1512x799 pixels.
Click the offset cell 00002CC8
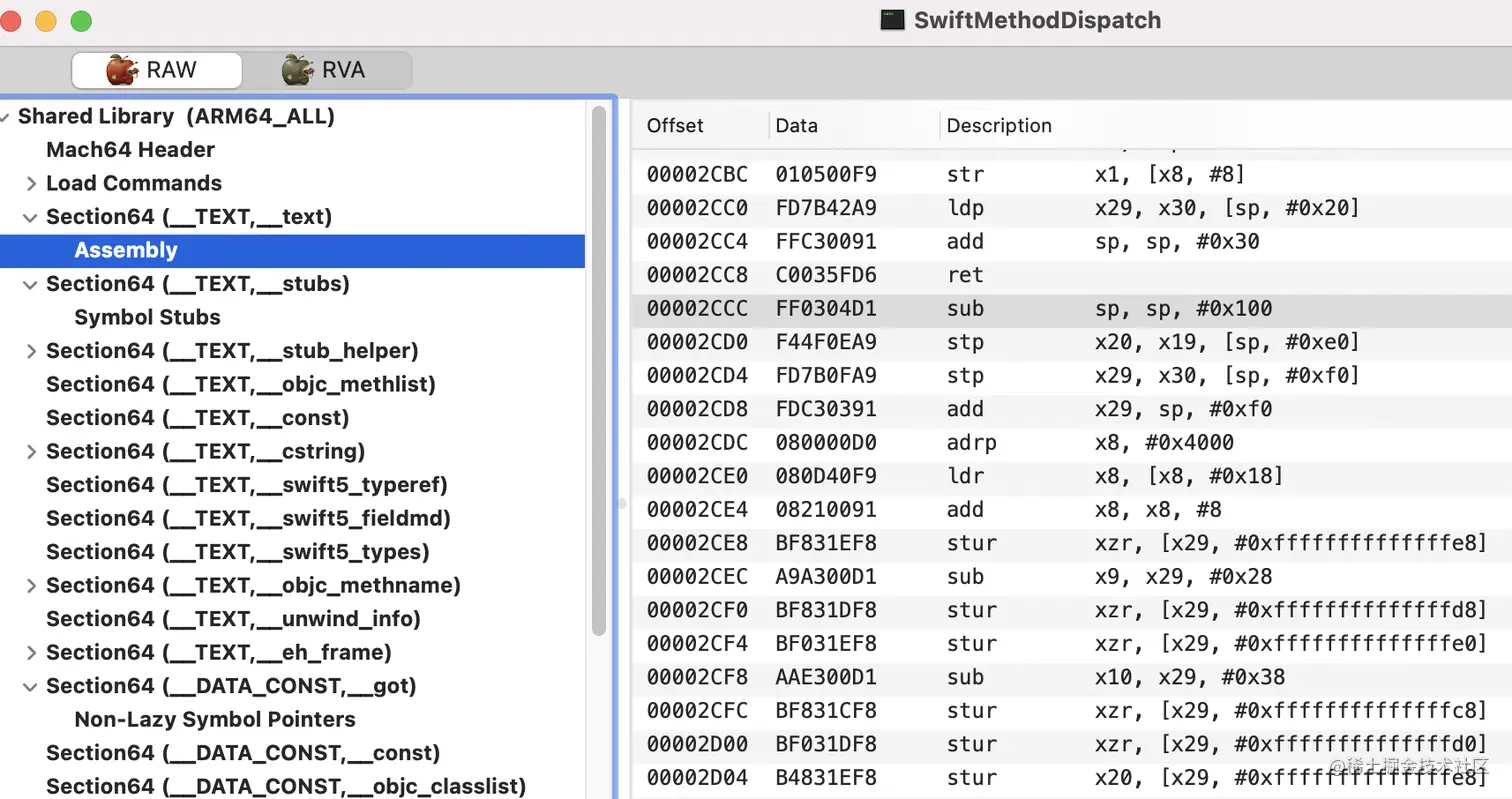point(697,275)
